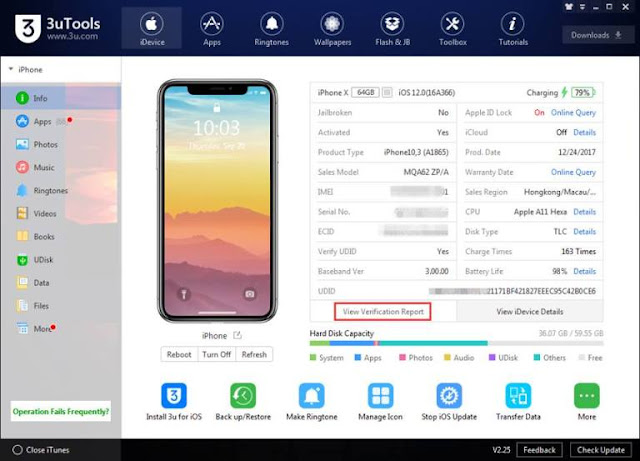Image resolution: width=640 pixels, height=461 pixels.
Task: Click the device color square icon
Action: pyautogui.click(x=387, y=92)
